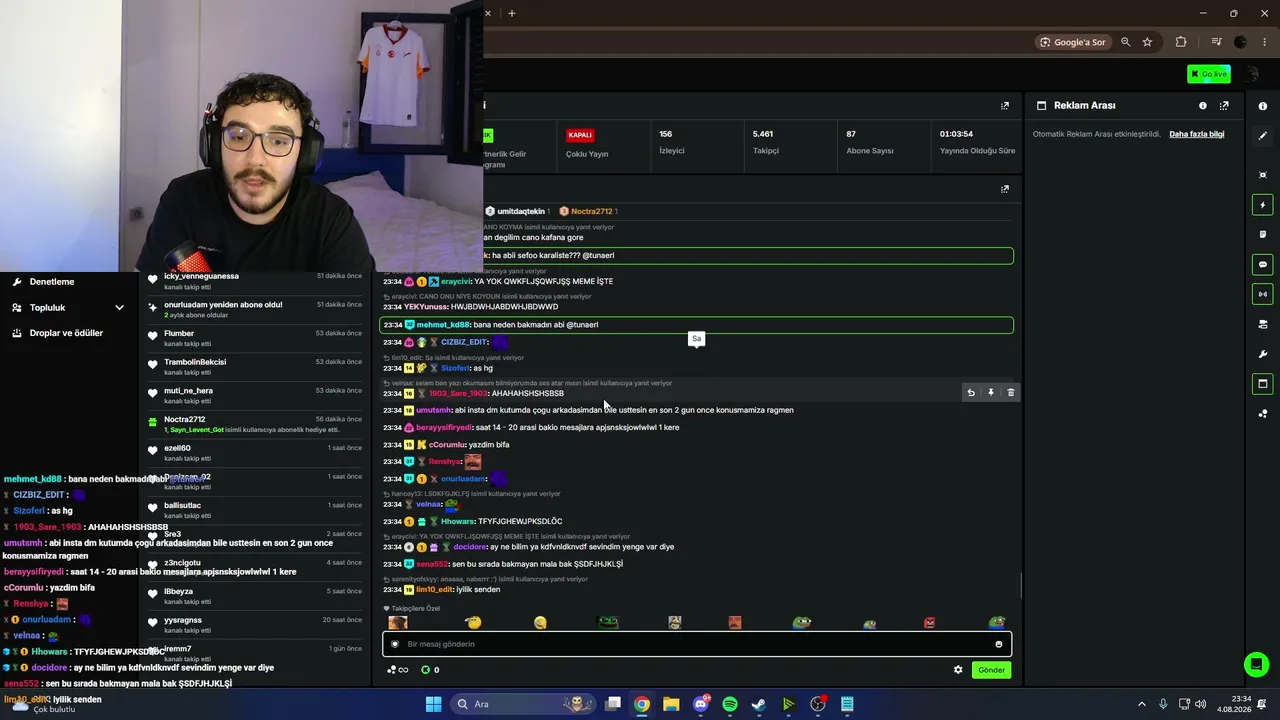Click the KAPALI badge above Çoklu Yayın
Screen dimensions: 1280x720
point(580,135)
